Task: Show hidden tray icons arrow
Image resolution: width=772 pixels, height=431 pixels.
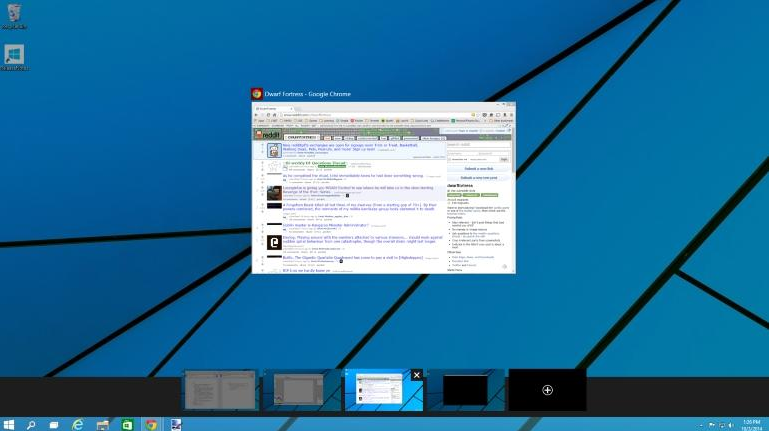Action: [701, 425]
